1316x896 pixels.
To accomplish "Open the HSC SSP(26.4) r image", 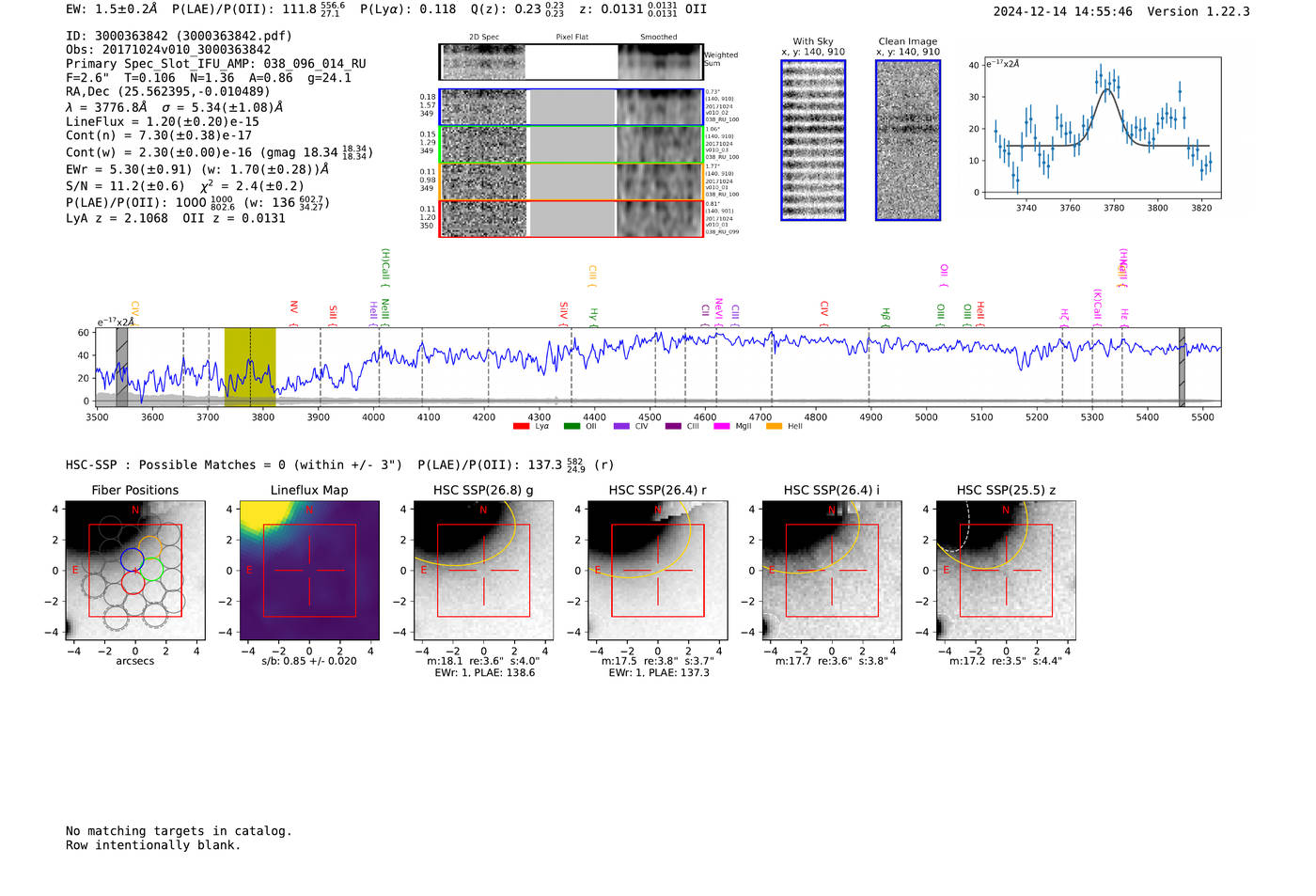I will 658,571.
